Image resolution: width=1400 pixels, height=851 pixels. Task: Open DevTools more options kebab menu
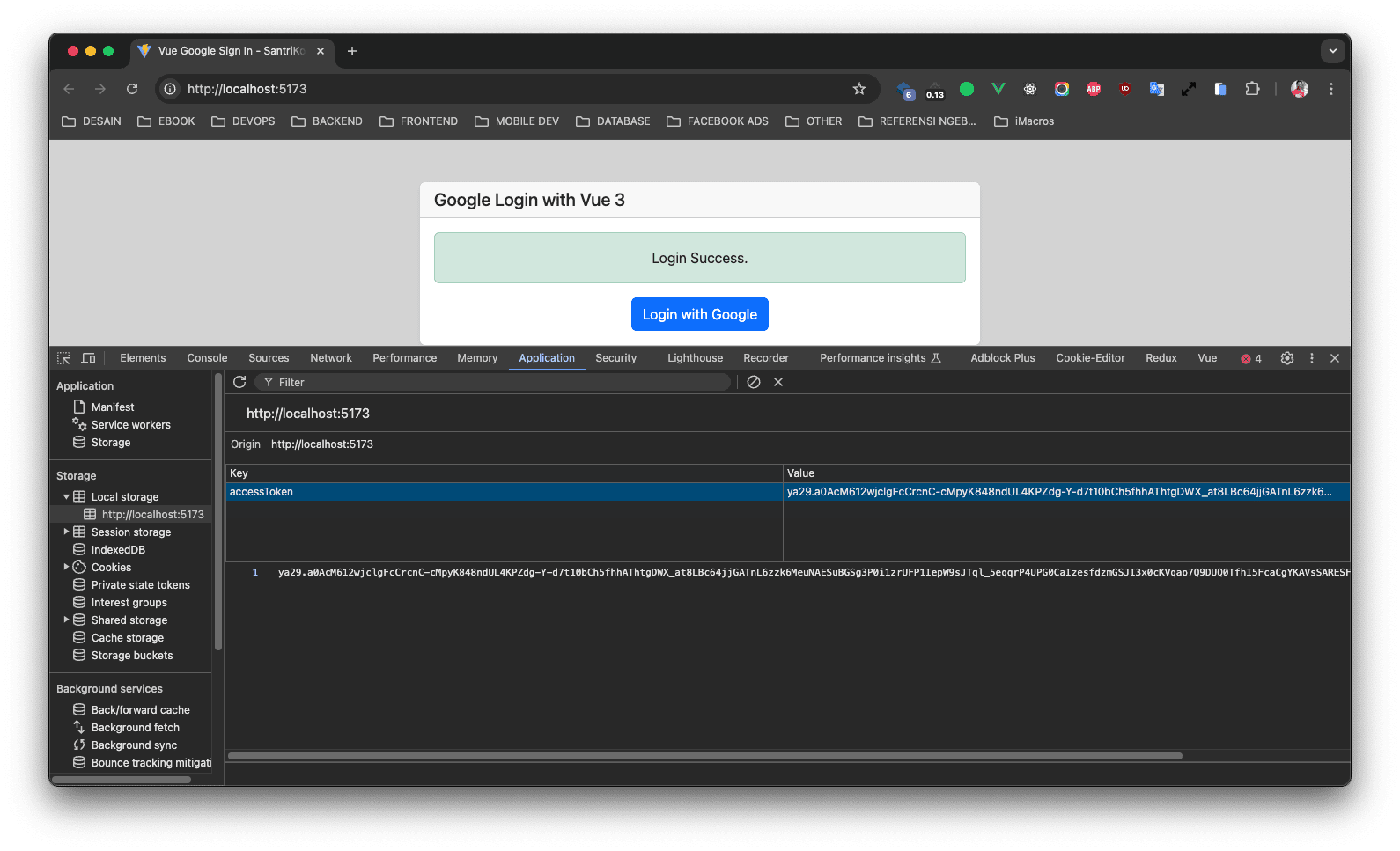[x=1312, y=358]
